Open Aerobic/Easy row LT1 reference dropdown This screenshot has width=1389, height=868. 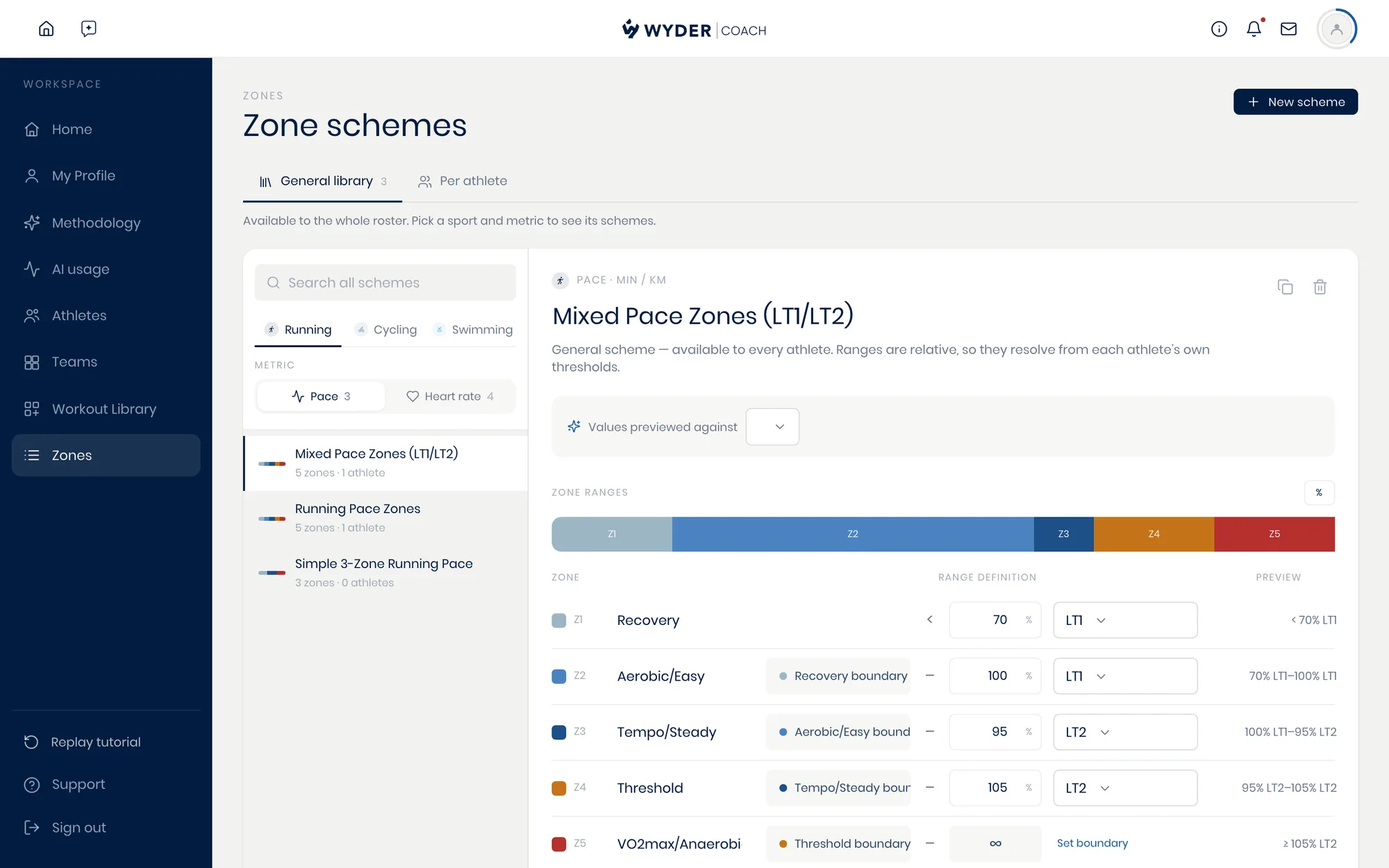pyautogui.click(x=1125, y=676)
